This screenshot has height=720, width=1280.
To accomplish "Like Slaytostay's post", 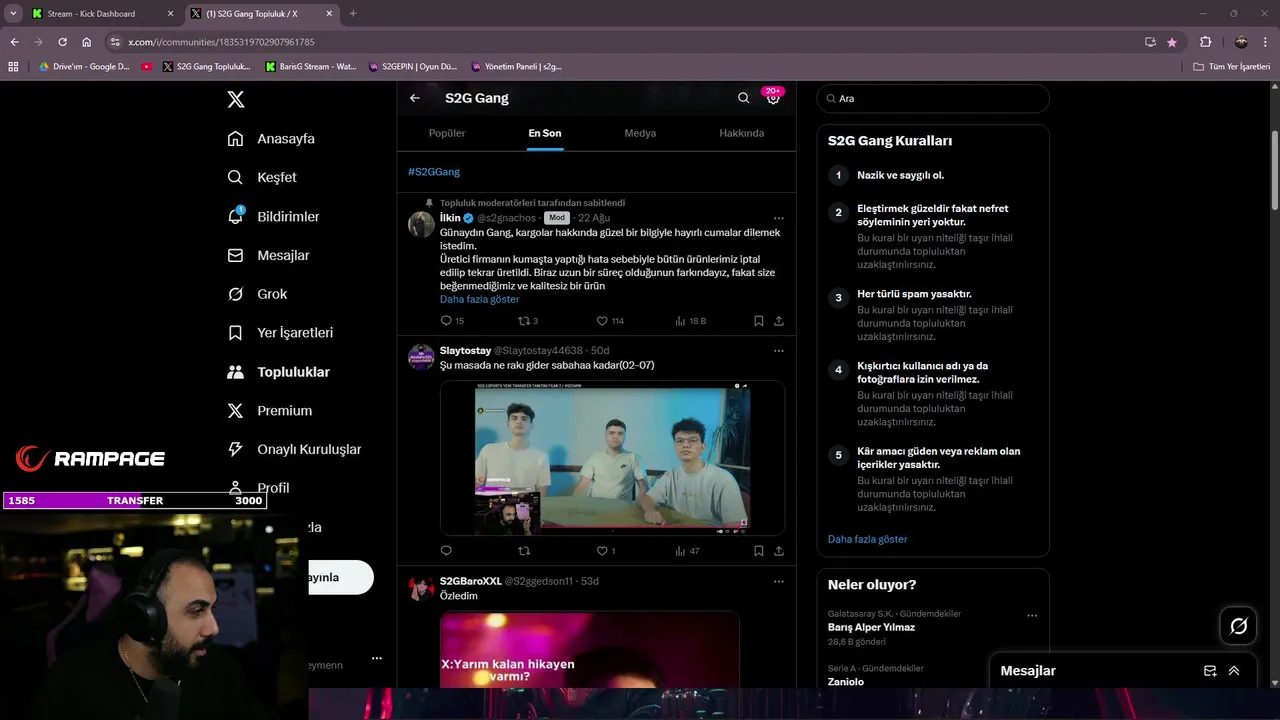I will click(602, 551).
